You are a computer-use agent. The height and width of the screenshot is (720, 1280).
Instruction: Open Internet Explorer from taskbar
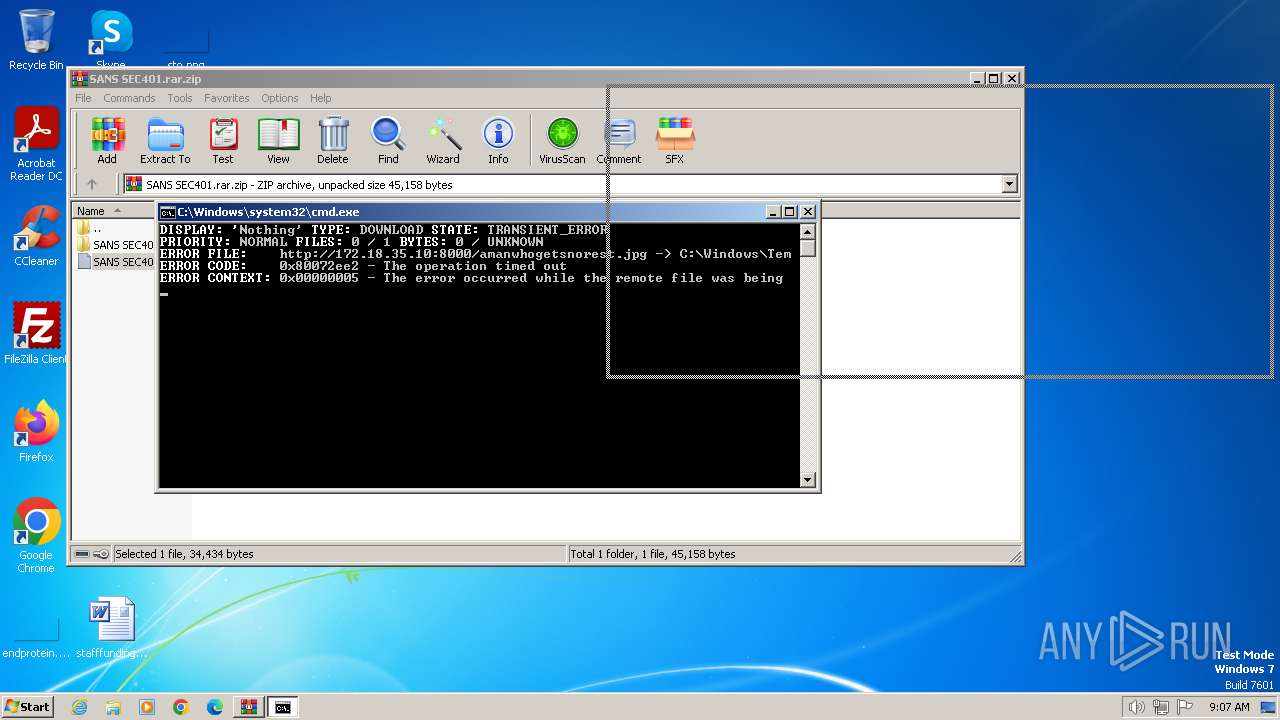[x=79, y=707]
